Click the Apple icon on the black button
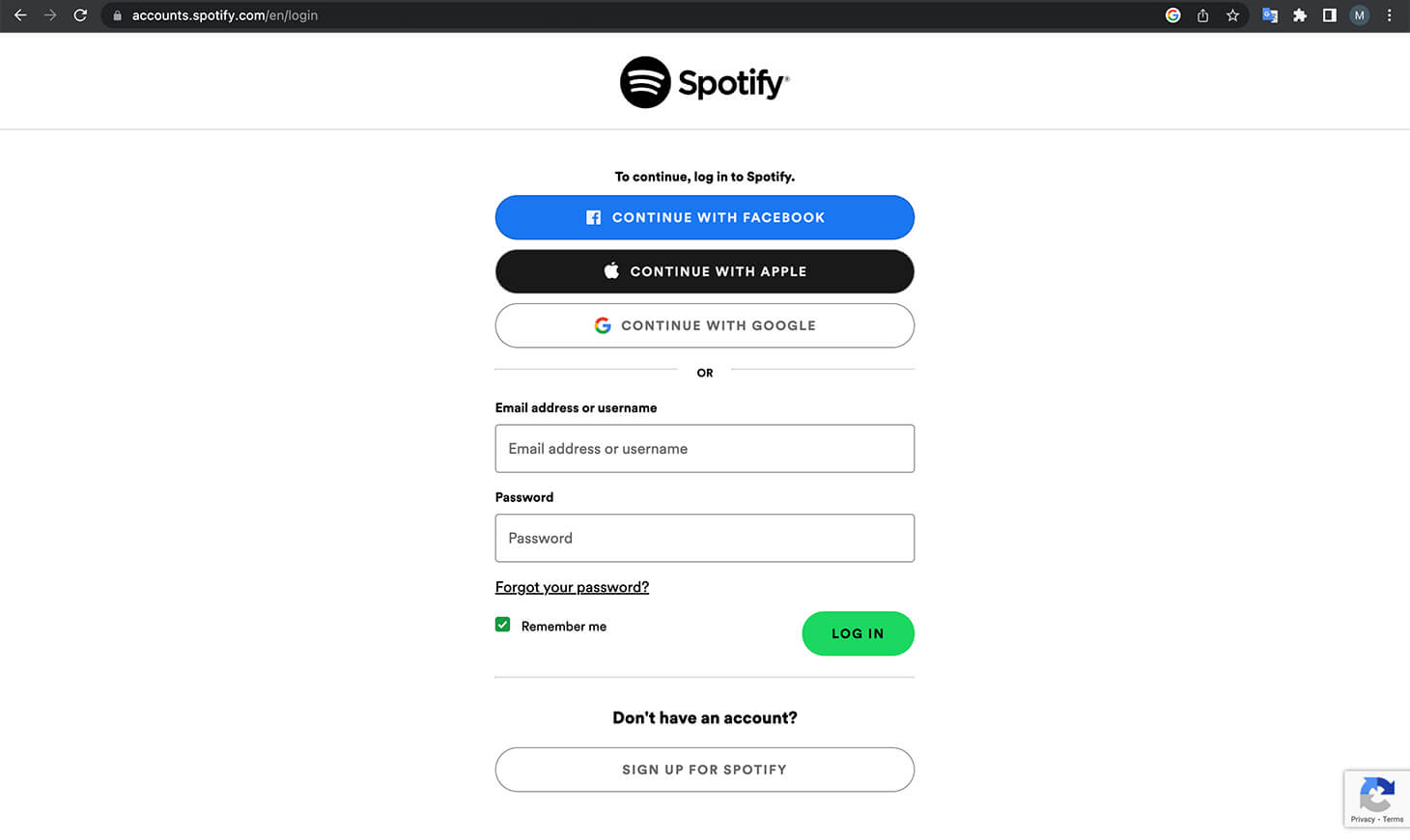 [611, 271]
